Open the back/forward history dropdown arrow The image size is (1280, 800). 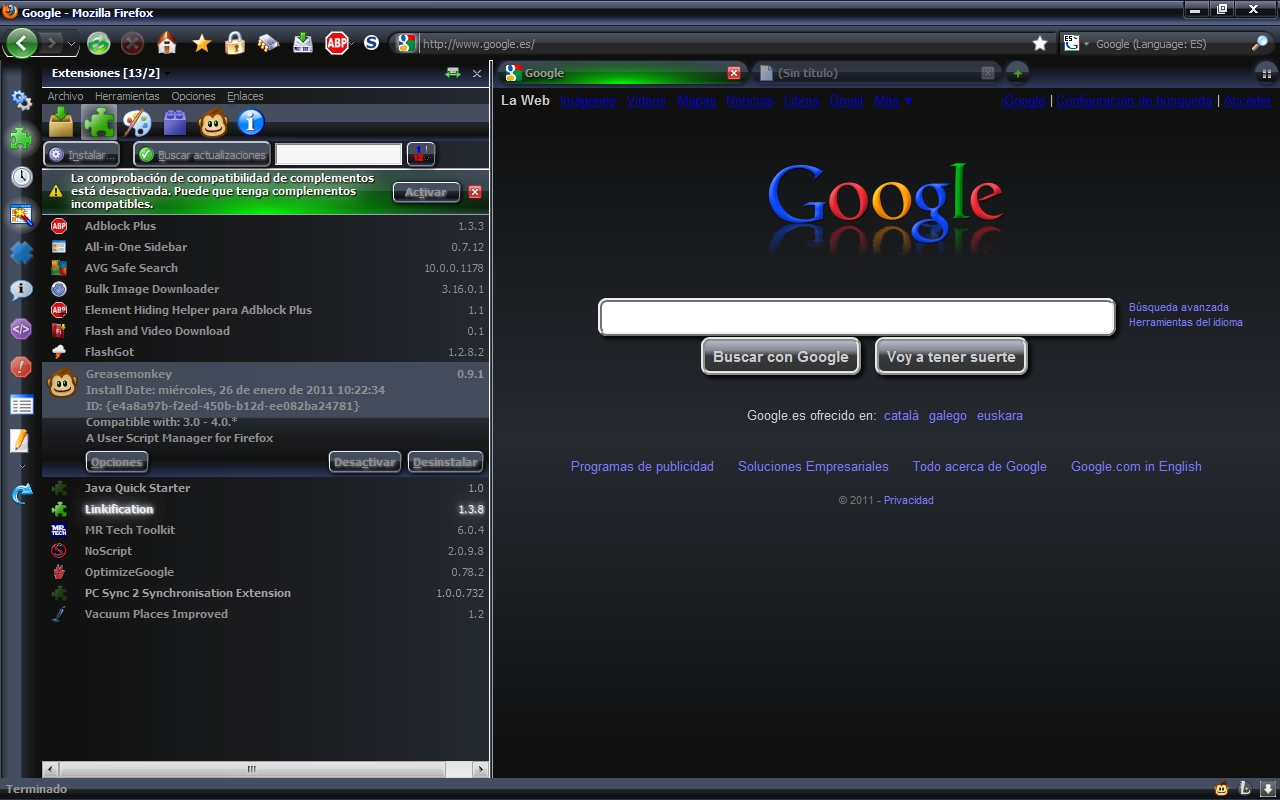point(71,44)
